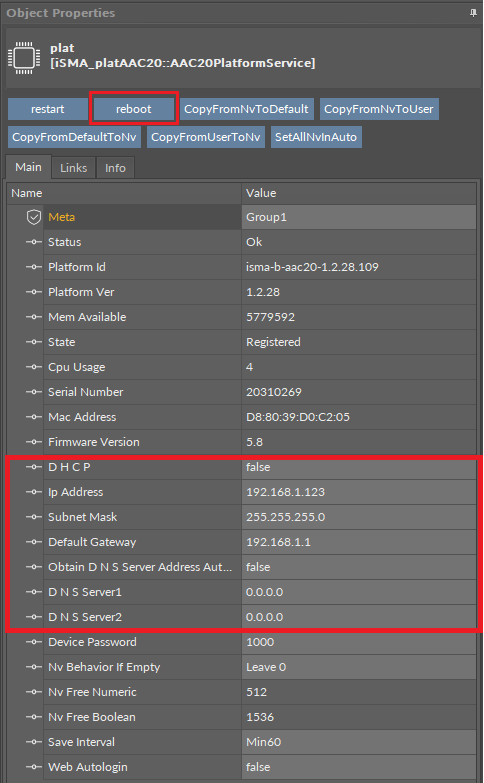Screen dimensions: 484x783
Task: Click the slot icon beside Save Interval
Action: coord(33,742)
